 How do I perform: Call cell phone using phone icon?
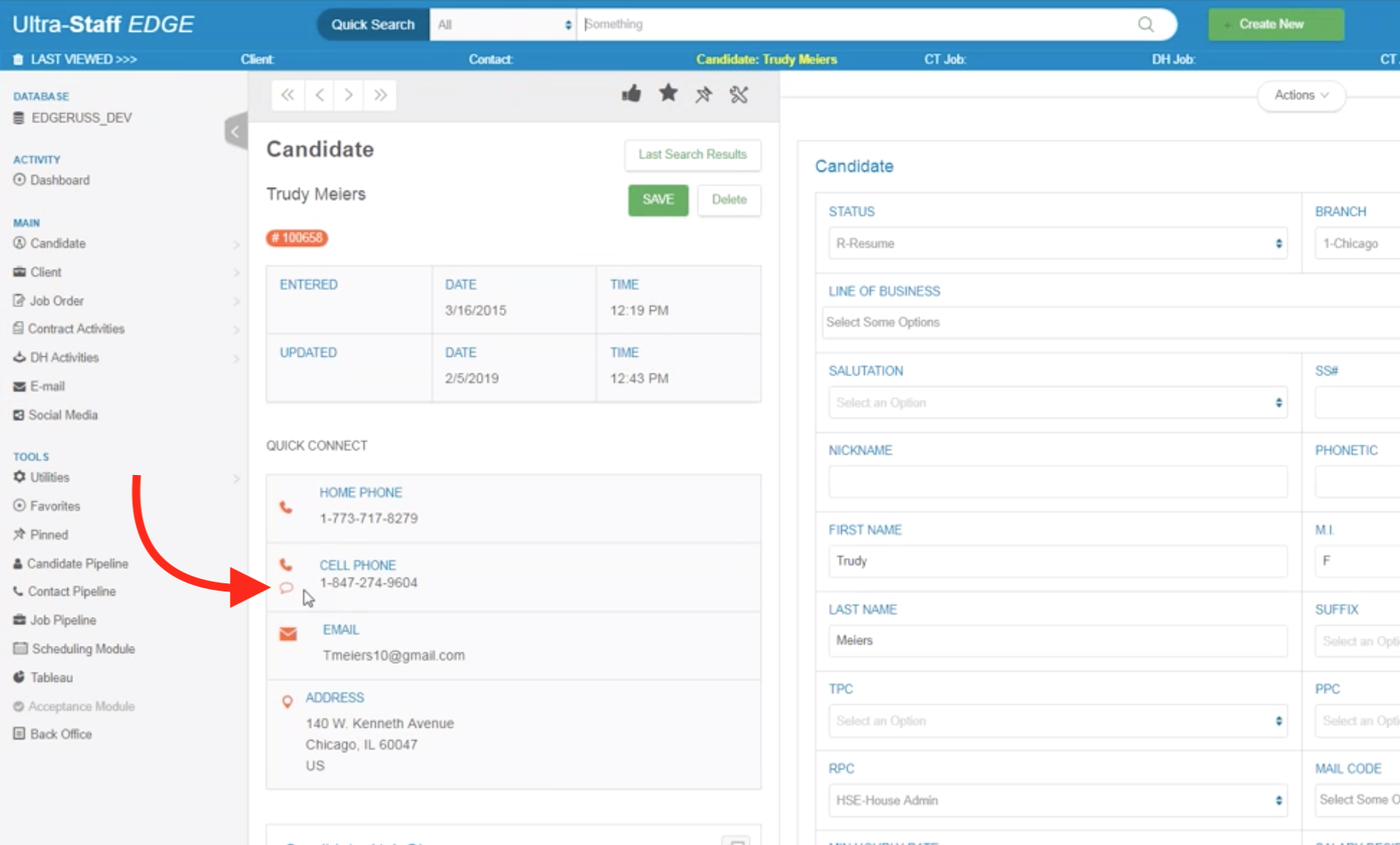click(x=286, y=564)
